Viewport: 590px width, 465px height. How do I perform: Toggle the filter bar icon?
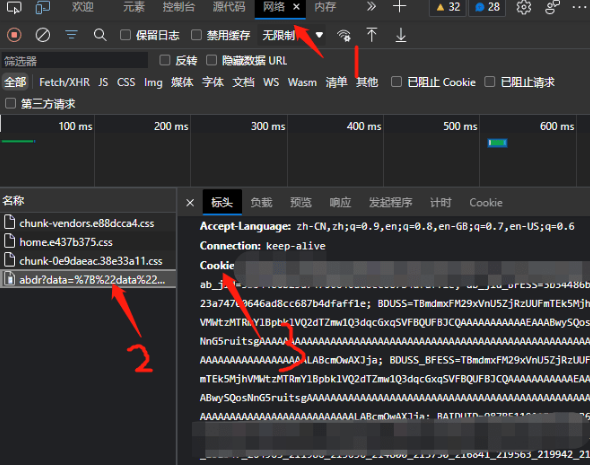pyautogui.click(x=71, y=35)
